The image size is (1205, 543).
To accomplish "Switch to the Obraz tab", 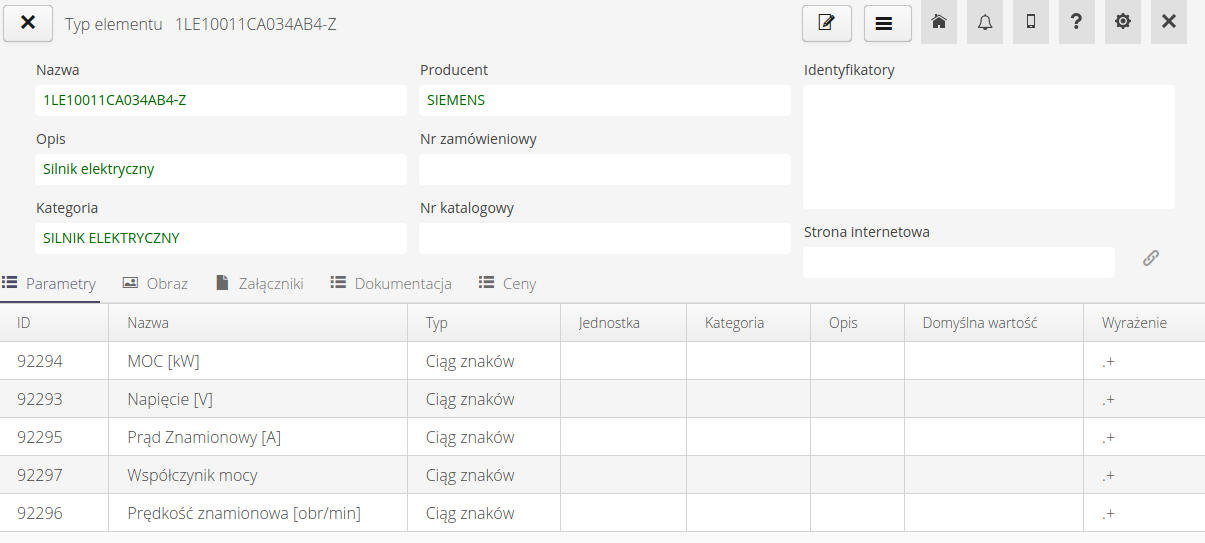I will coord(155,283).
